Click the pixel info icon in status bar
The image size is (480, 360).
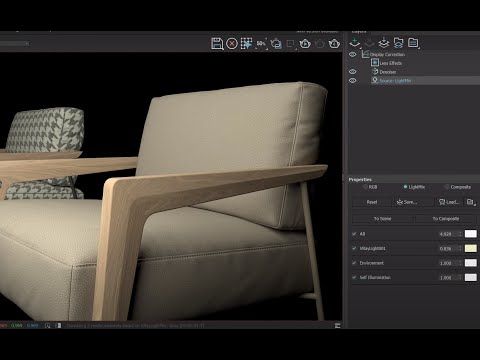48,326
